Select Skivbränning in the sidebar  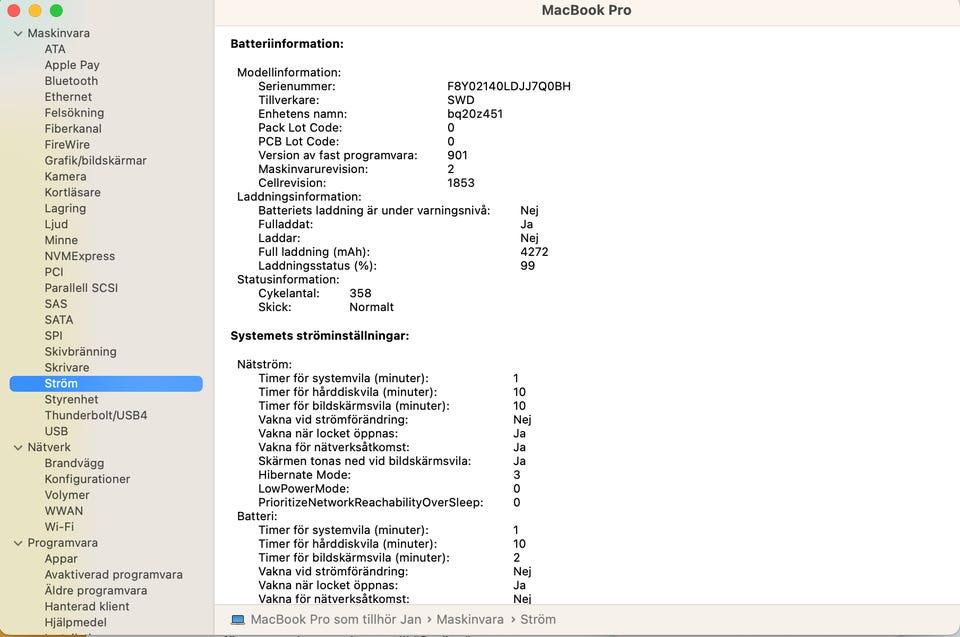(80, 352)
